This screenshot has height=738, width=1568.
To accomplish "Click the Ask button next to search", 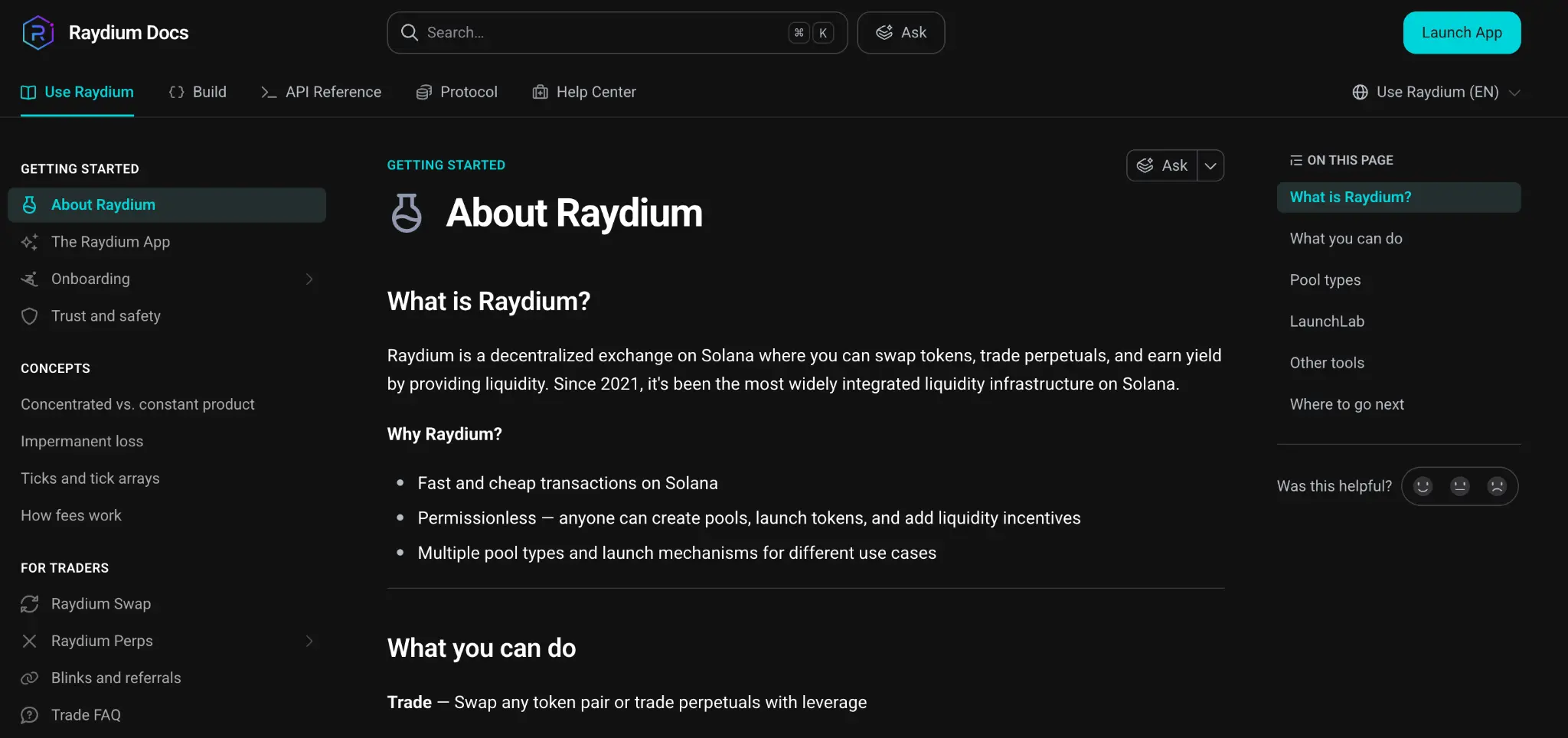I will click(x=900, y=33).
